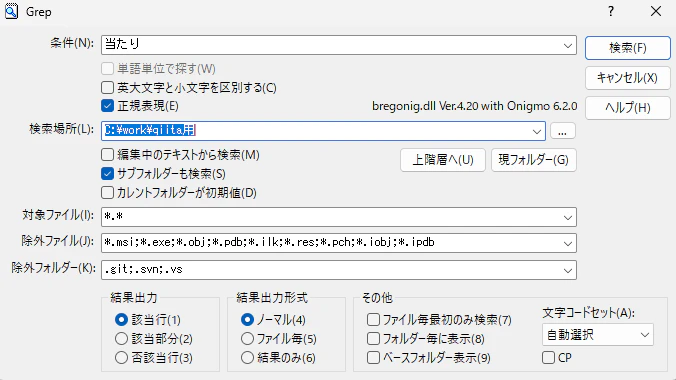Enable フォルダー毎に表示(8) checkbox
This screenshot has height=380, width=676.
pyautogui.click(x=373, y=339)
